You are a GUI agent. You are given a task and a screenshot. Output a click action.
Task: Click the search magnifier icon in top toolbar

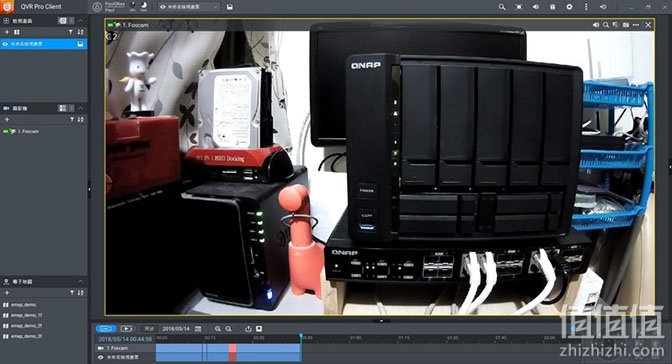coord(502,7)
